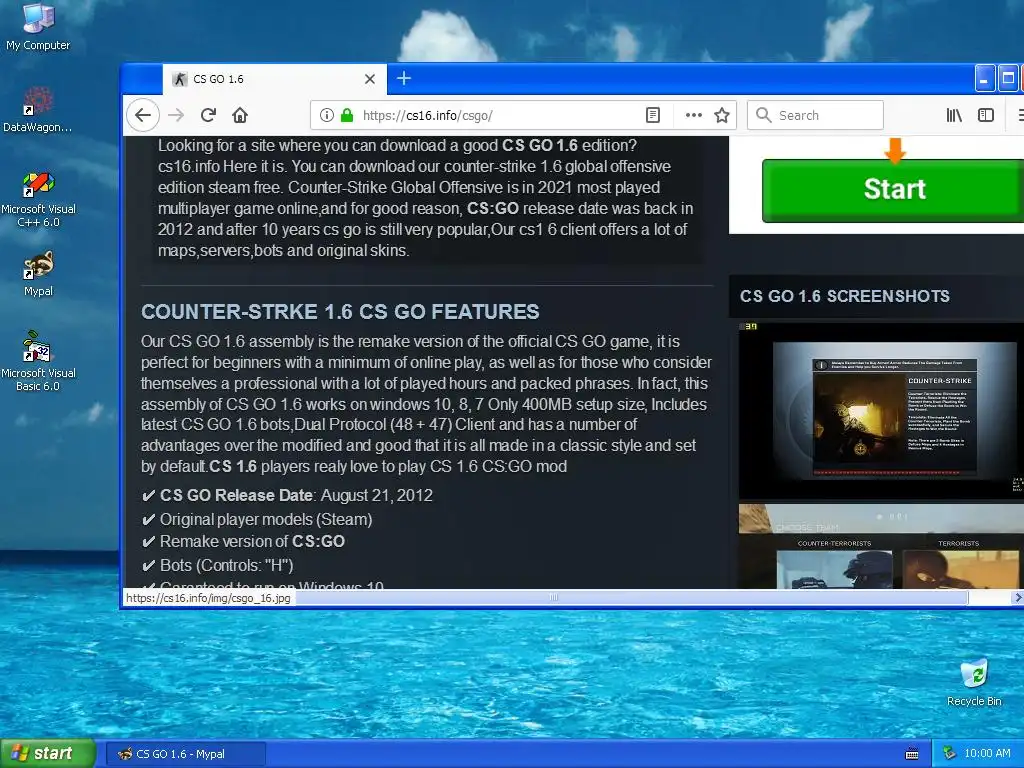Click the green padlock security icon
The width and height of the screenshot is (1024, 768).
(347, 116)
